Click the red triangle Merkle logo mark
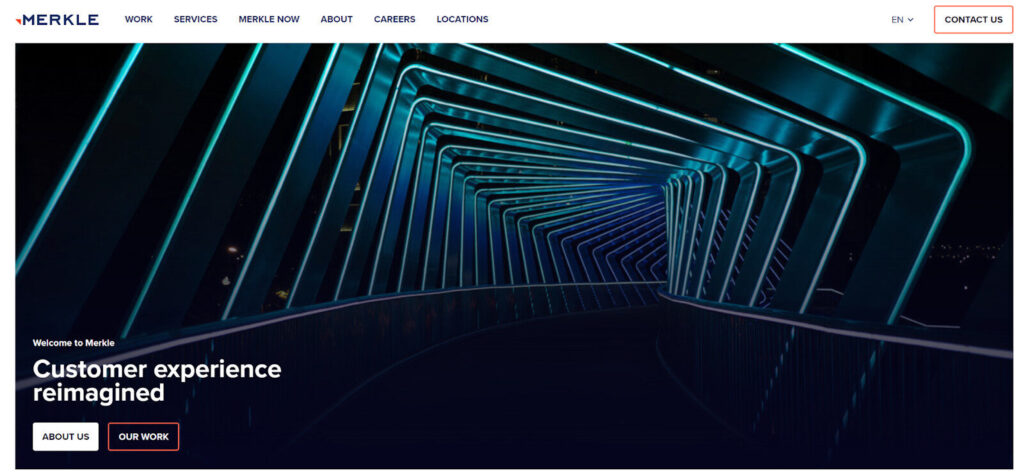The height and width of the screenshot is (475, 1024). [x=19, y=20]
